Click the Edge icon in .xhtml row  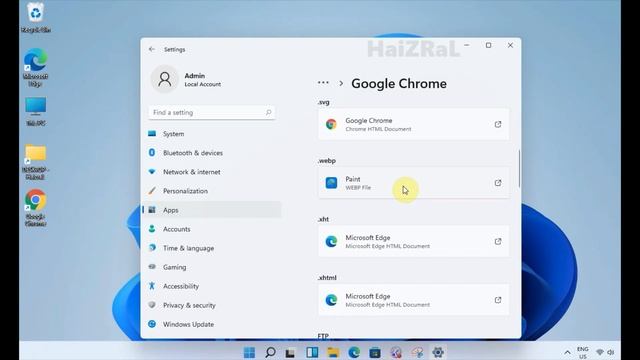tap(331, 300)
